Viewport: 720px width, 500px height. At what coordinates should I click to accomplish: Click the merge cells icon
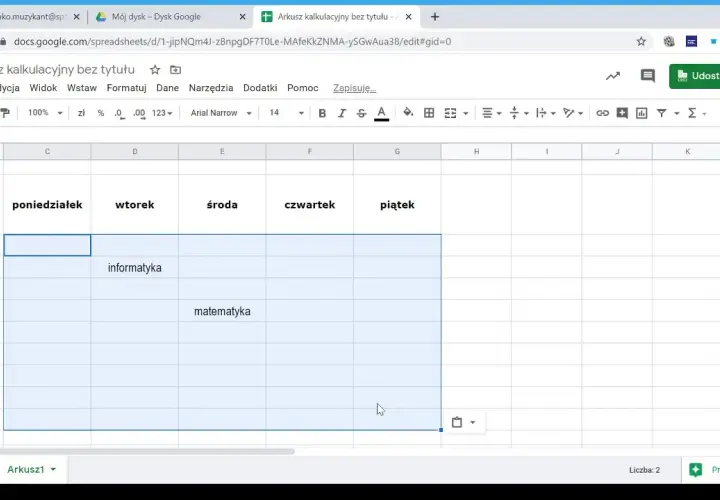[x=450, y=113]
